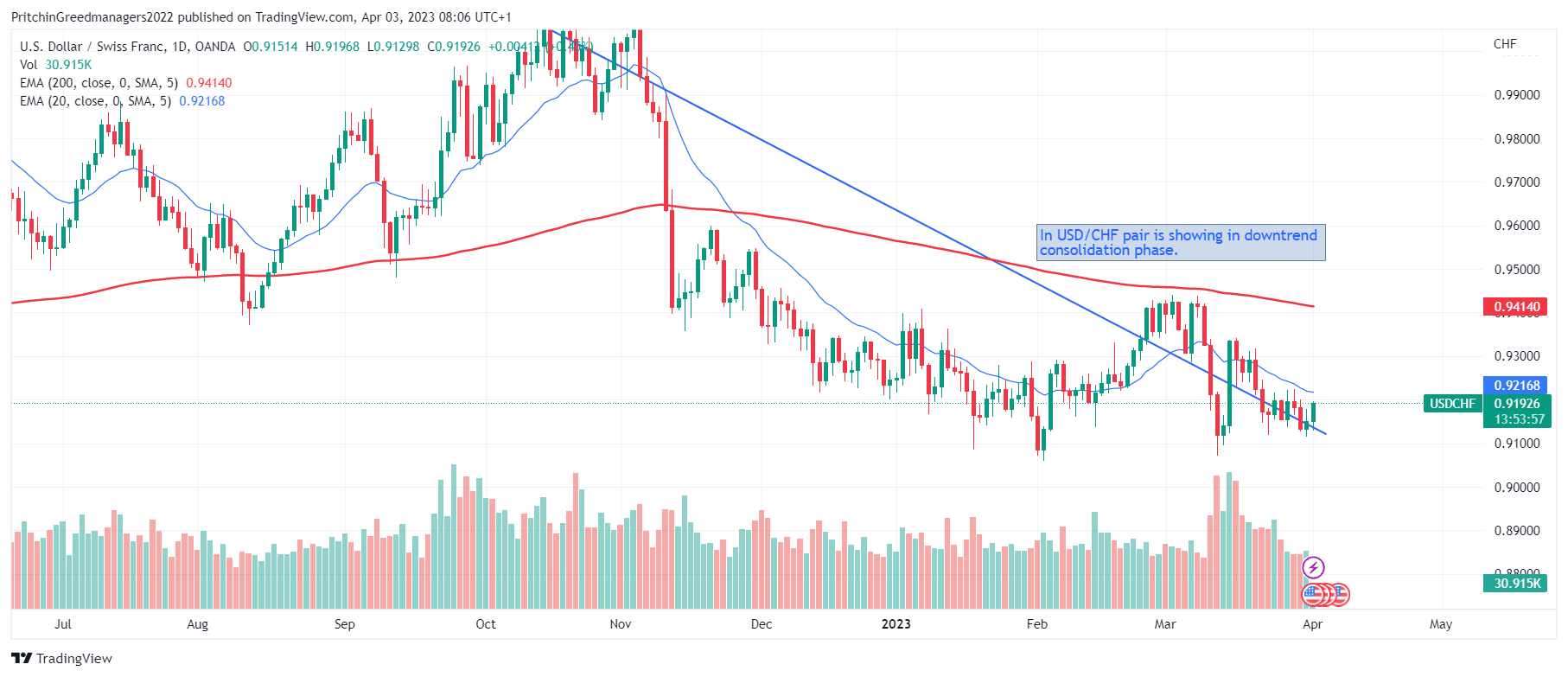Click the 0.89000 price axis level
Image resolution: width=1568 pixels, height=677 pixels.
[1517, 531]
